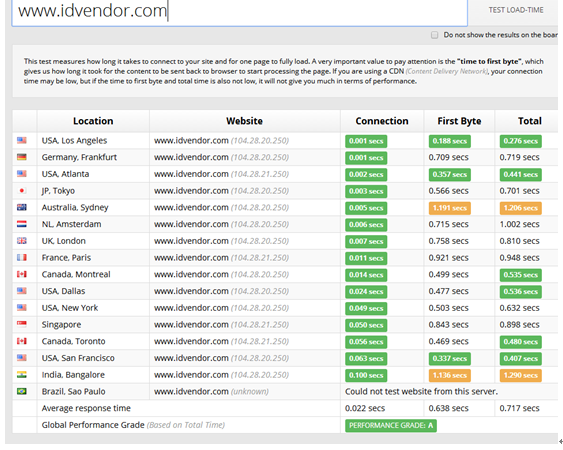Viewport: 563px width, 450px height.
Task: Click 'Average response time' row label
Action: pyautogui.click(x=86, y=408)
